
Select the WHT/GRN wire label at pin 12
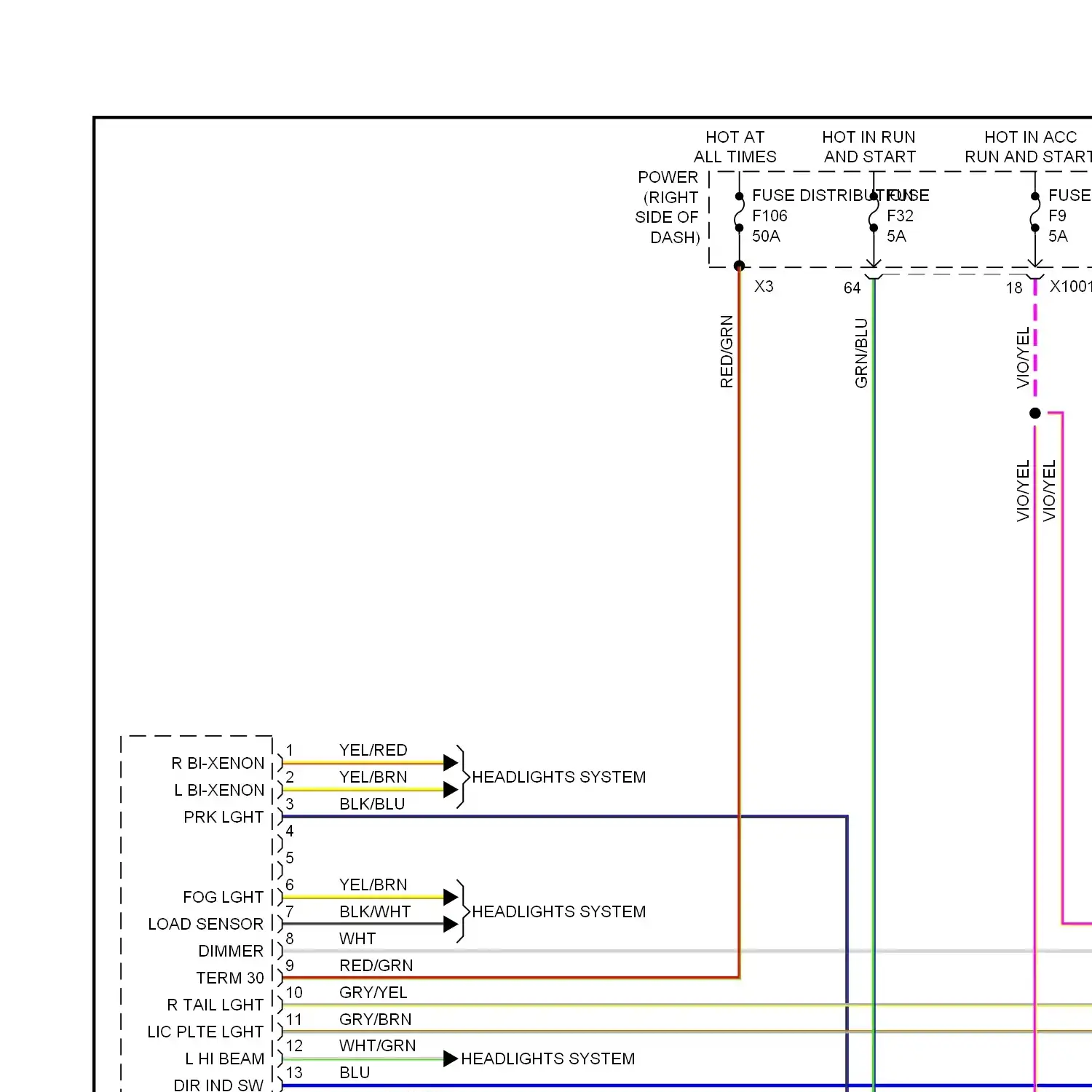377,1045
